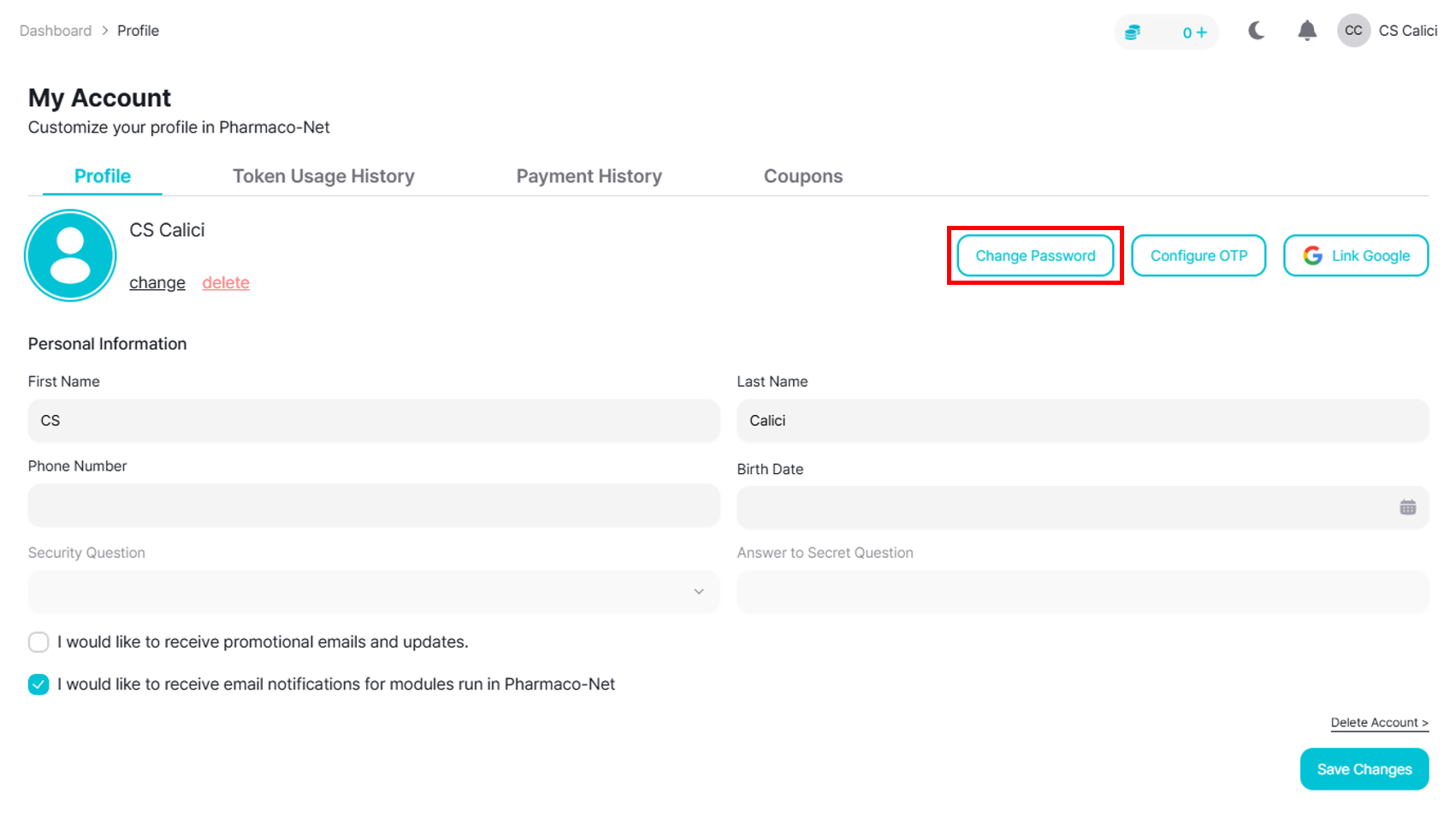Click the Configure OTP button
Screen dimensions: 1456x829
[x=1198, y=256]
